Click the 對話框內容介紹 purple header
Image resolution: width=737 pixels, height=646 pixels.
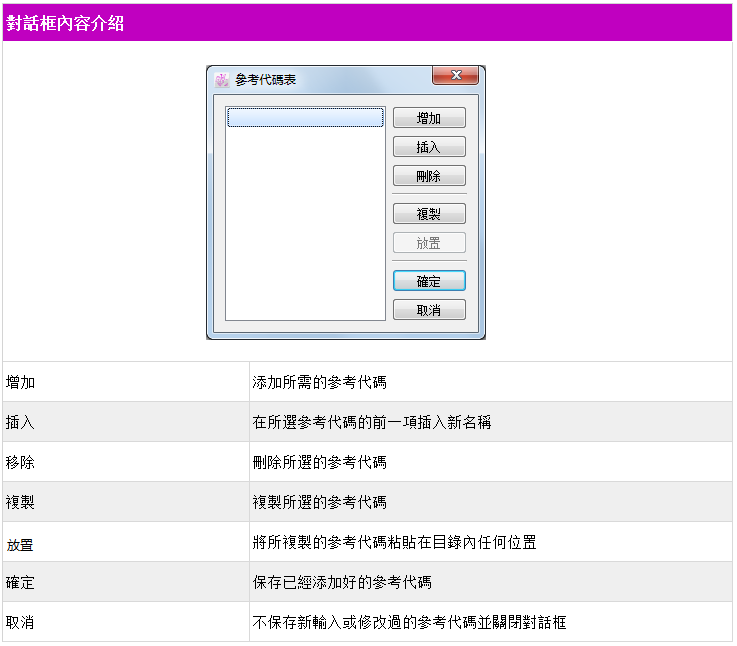pos(368,23)
